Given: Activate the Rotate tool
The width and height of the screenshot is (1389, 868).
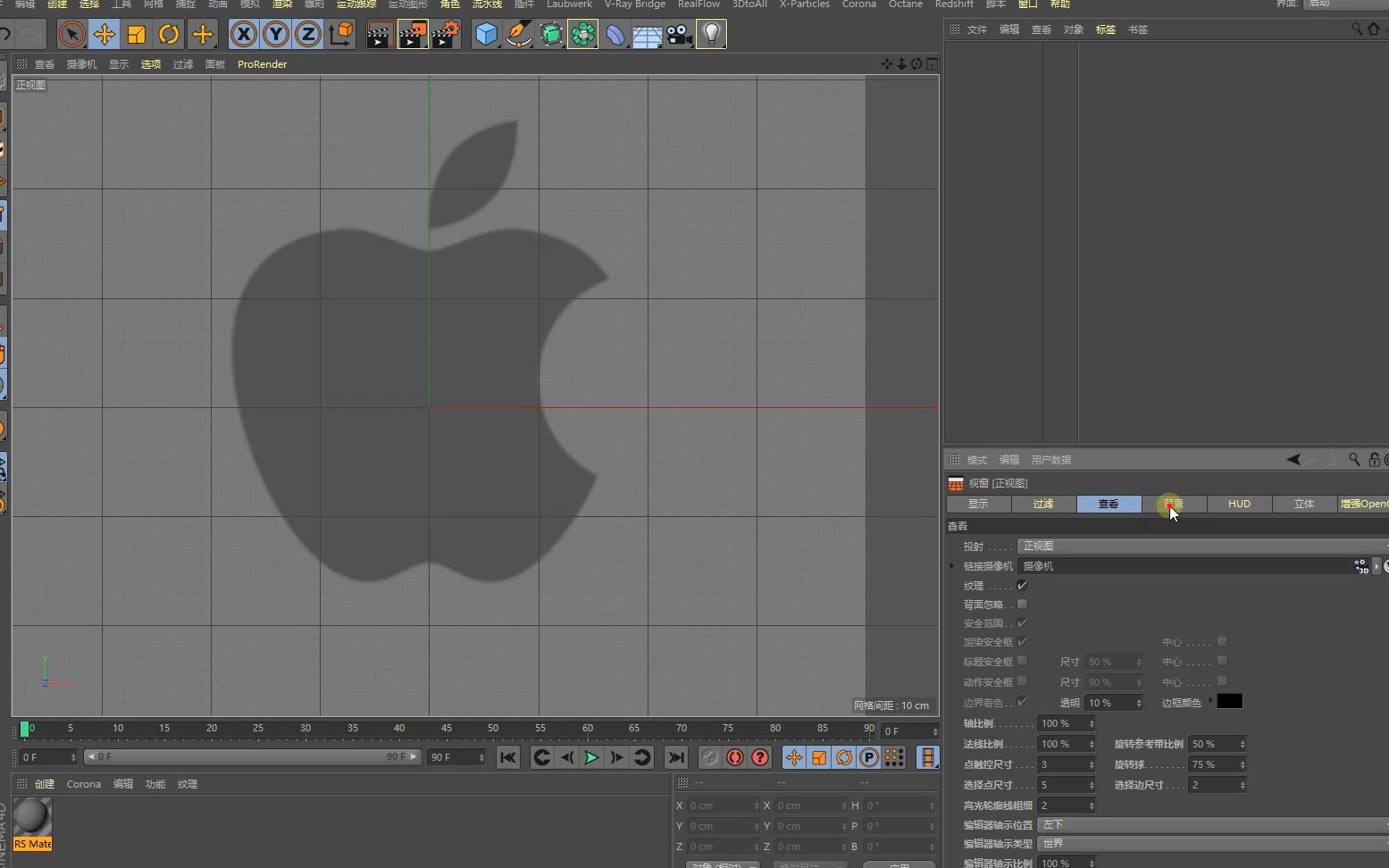Looking at the screenshot, I should tap(169, 35).
